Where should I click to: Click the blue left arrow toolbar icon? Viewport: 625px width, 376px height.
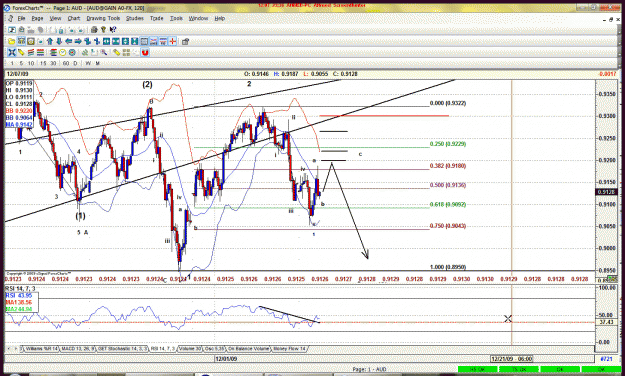pyautogui.click(x=69, y=41)
